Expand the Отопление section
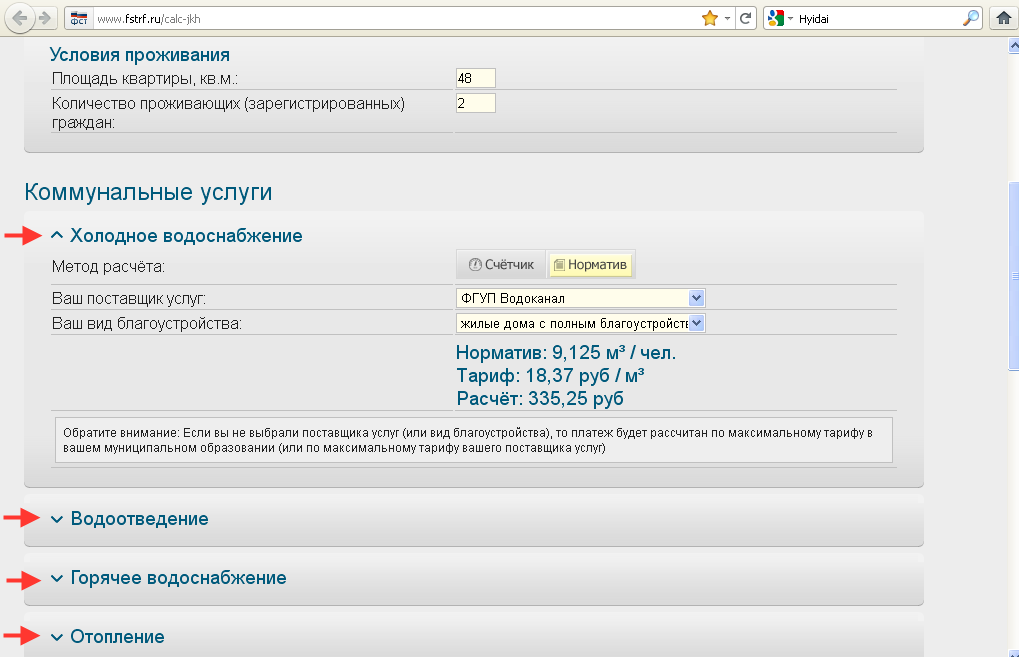 point(107,637)
